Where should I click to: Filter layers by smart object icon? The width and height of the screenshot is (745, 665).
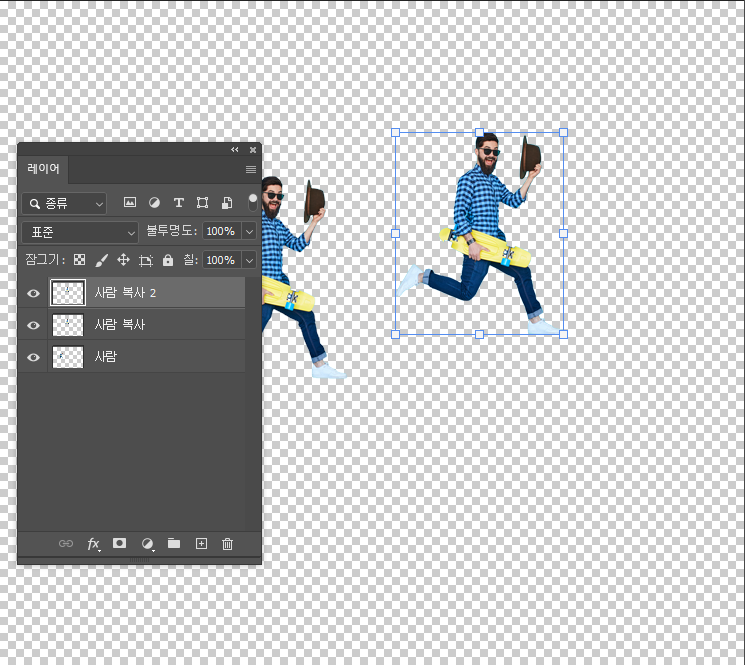pos(227,203)
